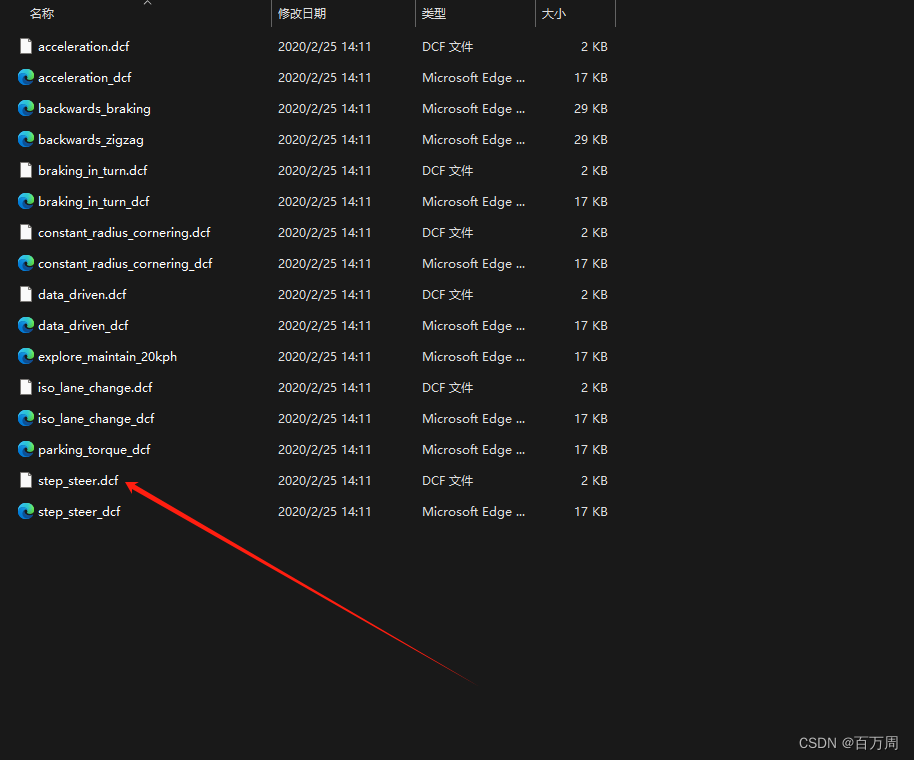Click the date of explore_maintain_20kph
The width and height of the screenshot is (914, 760).
(324, 357)
